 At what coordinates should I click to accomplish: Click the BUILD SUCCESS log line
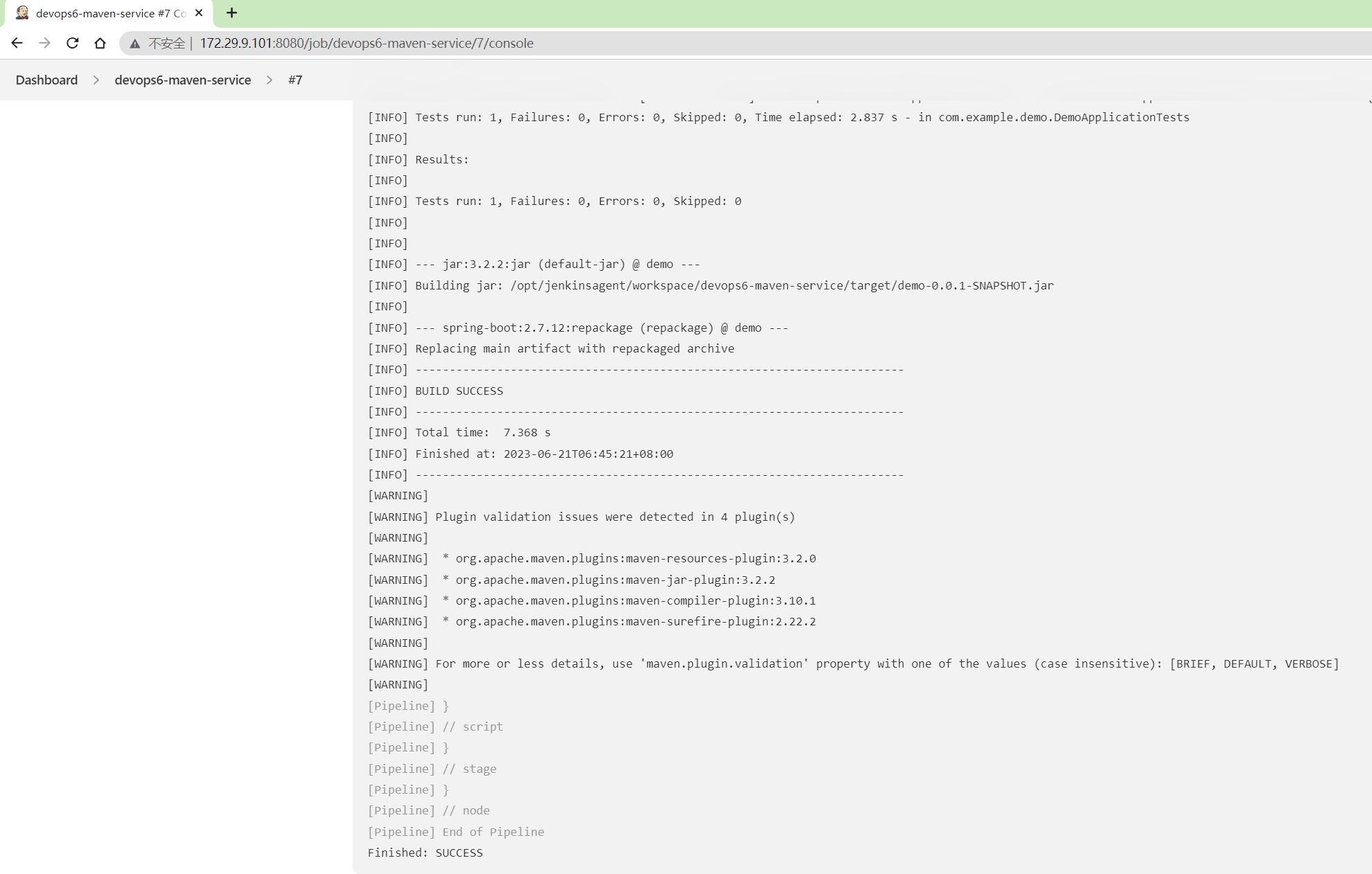(435, 391)
